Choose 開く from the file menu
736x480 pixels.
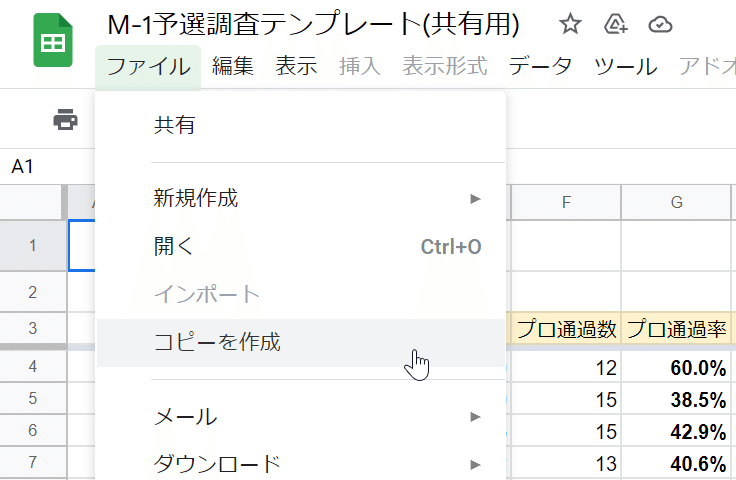[x=300, y=246]
